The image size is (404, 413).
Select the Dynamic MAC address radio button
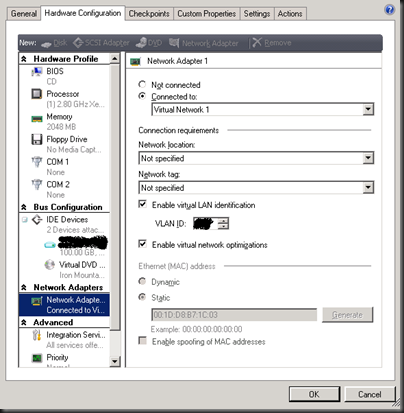coord(142,281)
